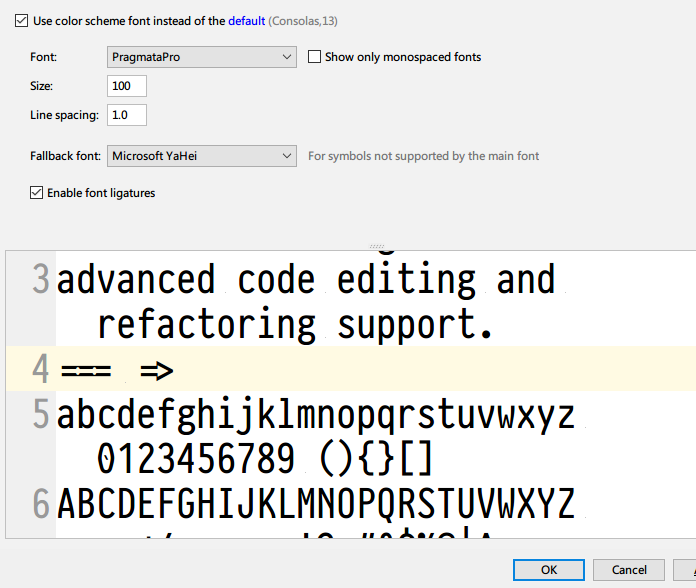Screen dimensions: 696x588
Task: Click the lowercase alphabet sample line 5
Action: (x=316, y=415)
